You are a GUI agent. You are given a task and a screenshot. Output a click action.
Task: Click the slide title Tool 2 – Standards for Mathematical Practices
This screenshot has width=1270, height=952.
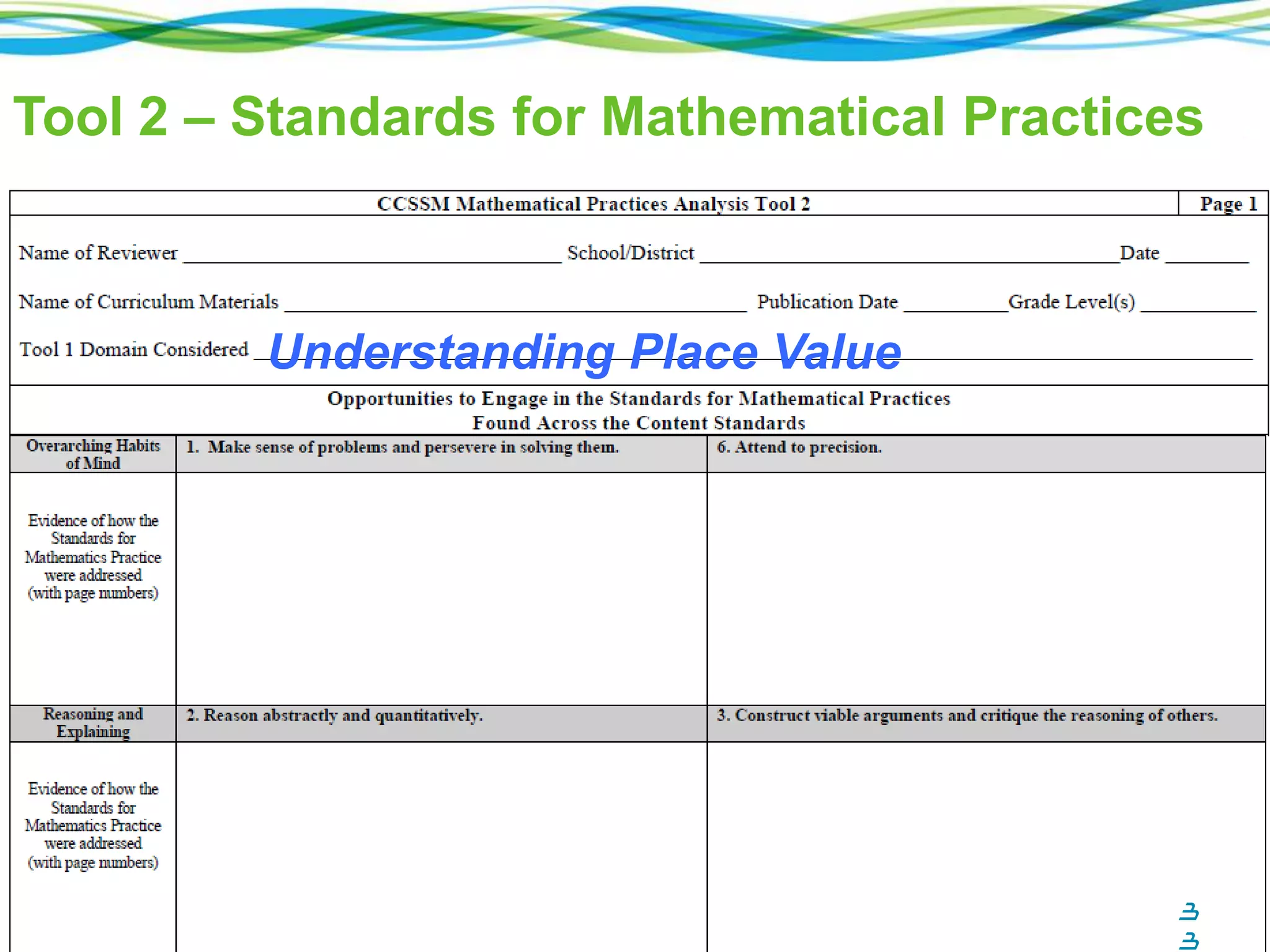point(608,116)
